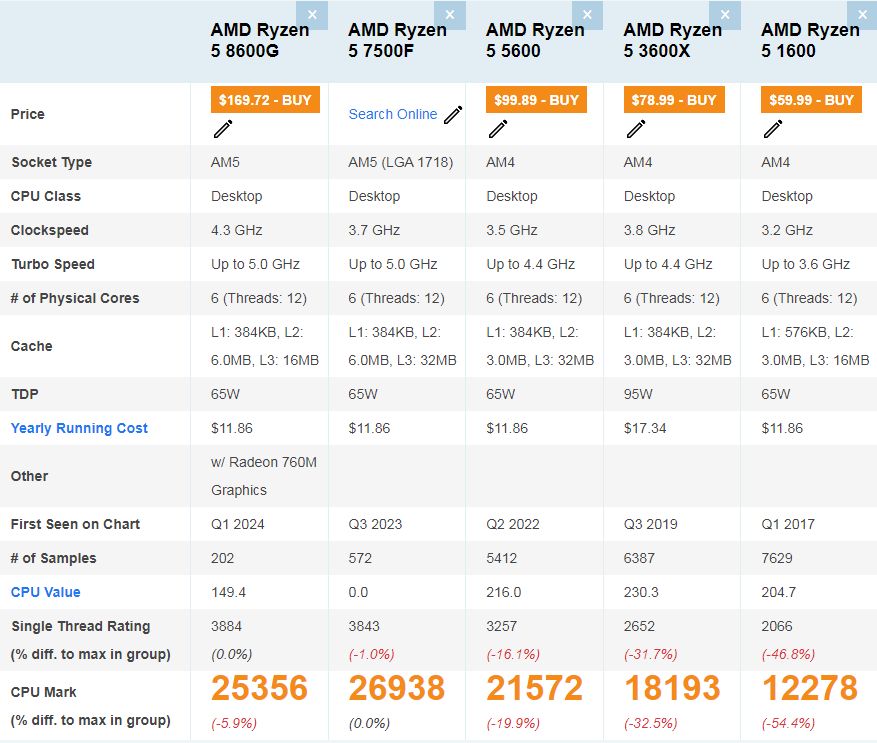
Task: Click the 3.8 GHz clockspeed value
Action: [649, 230]
